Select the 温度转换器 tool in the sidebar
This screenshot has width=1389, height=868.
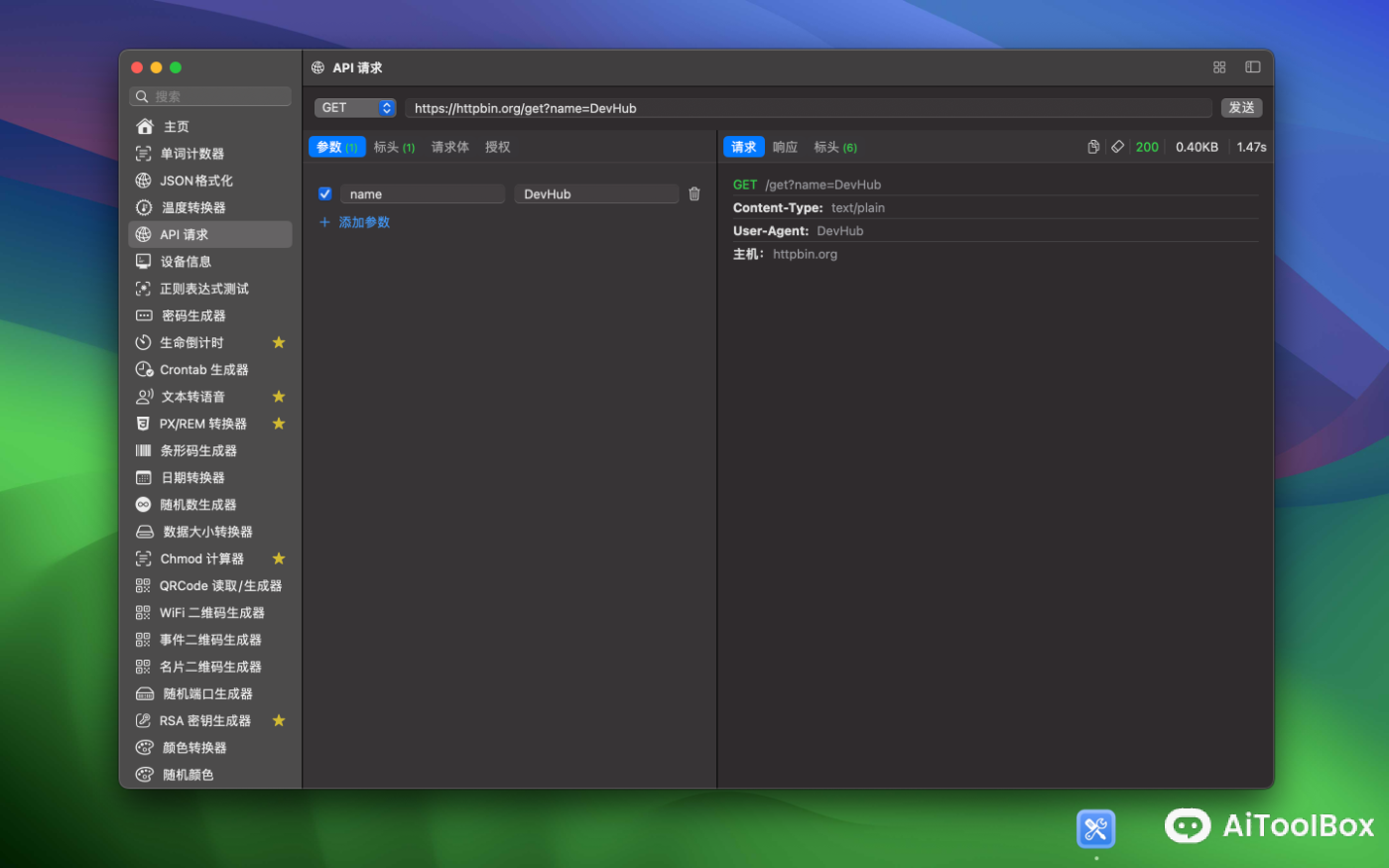click(x=197, y=206)
